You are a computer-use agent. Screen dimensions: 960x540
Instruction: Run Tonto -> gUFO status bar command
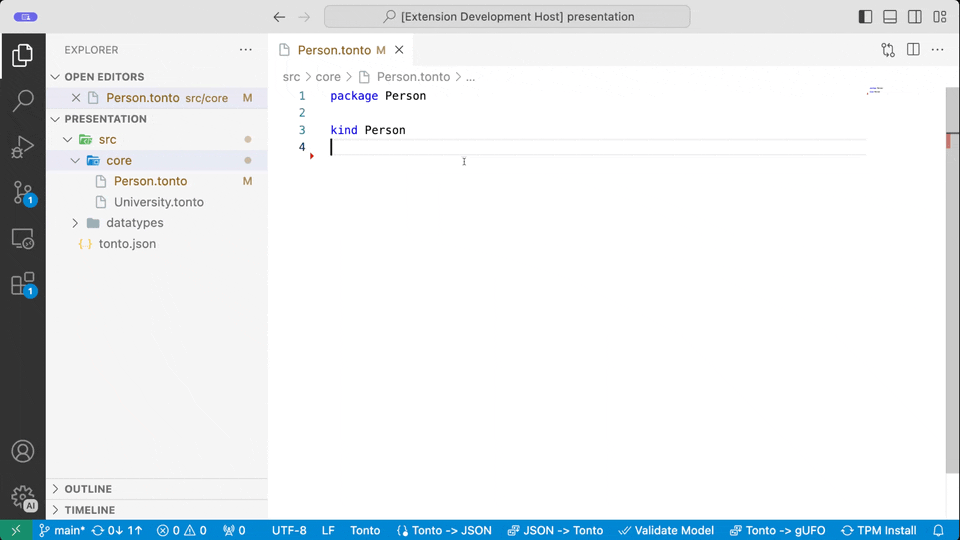coord(778,530)
